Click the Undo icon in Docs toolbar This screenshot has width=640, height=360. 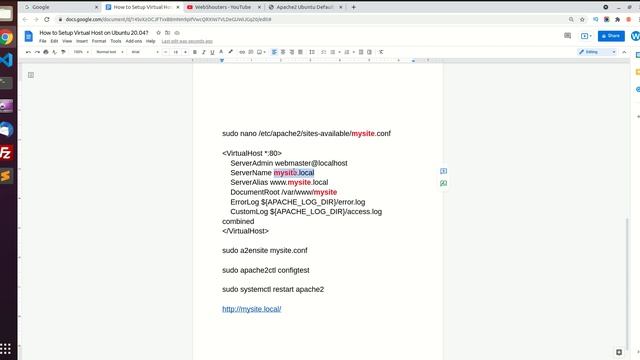[x=28, y=52]
